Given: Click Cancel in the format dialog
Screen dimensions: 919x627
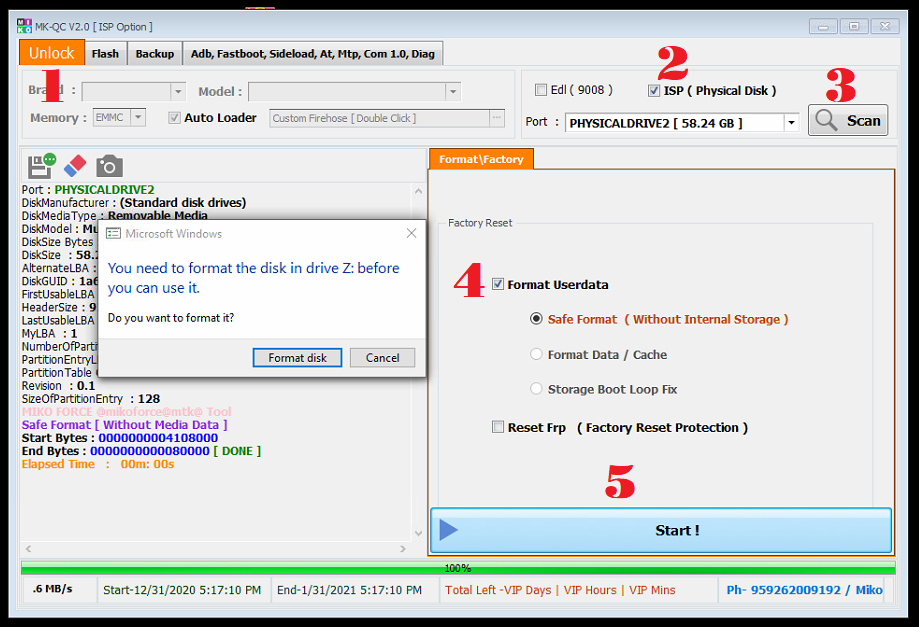Looking at the screenshot, I should pyautogui.click(x=382, y=357).
